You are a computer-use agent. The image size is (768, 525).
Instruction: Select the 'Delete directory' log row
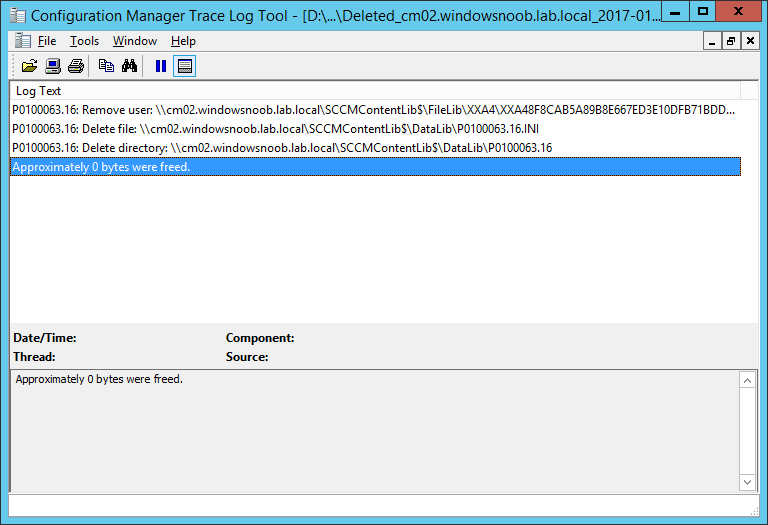click(375, 148)
